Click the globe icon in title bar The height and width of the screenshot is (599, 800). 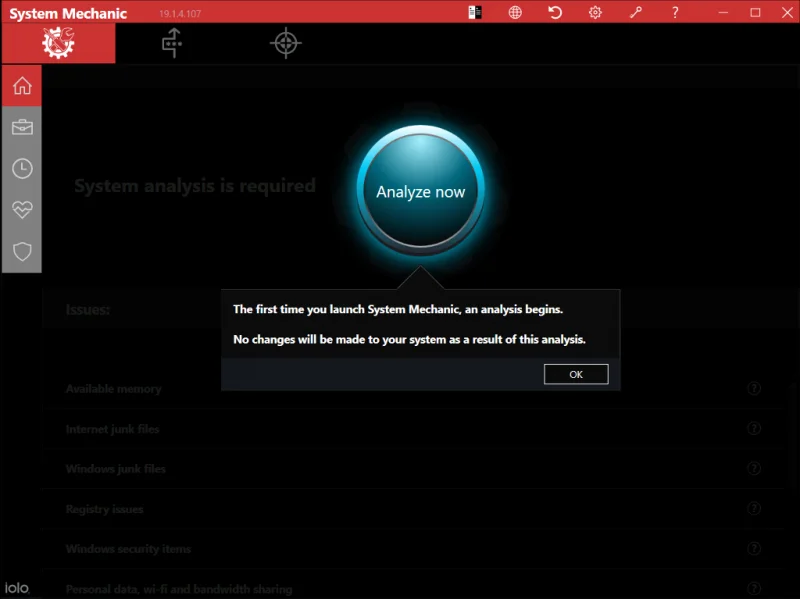coord(515,12)
